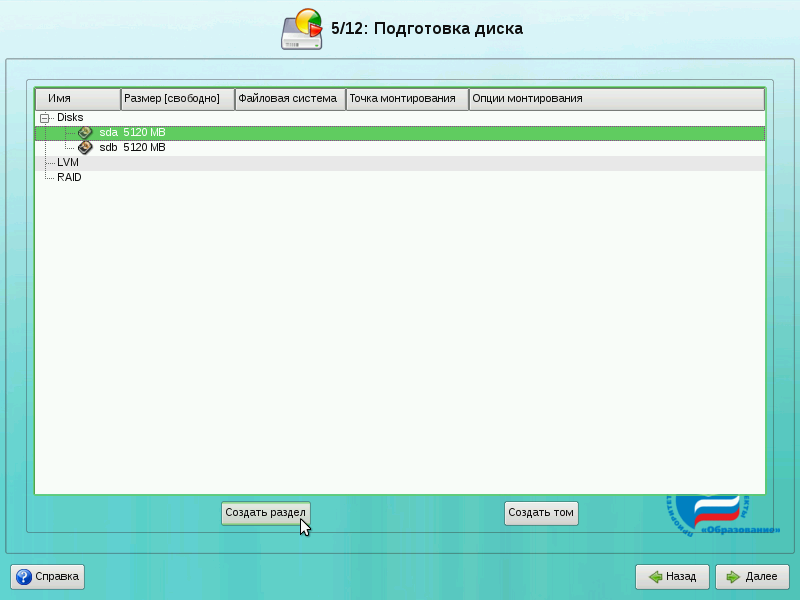Screen dimensions: 800x600
Task: Click the 5120 MB size of sda
Action: pos(144,132)
